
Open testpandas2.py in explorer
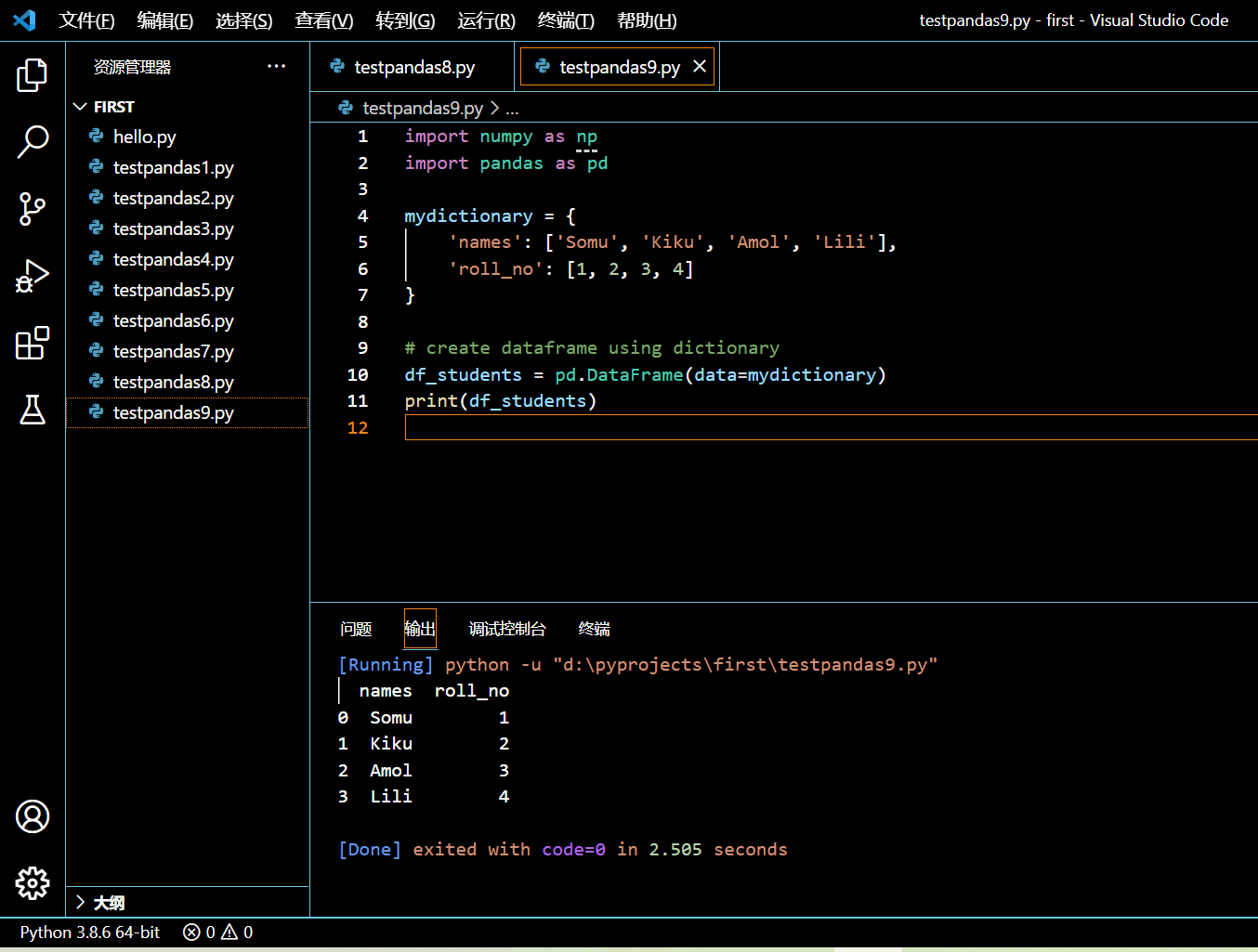(x=188, y=198)
